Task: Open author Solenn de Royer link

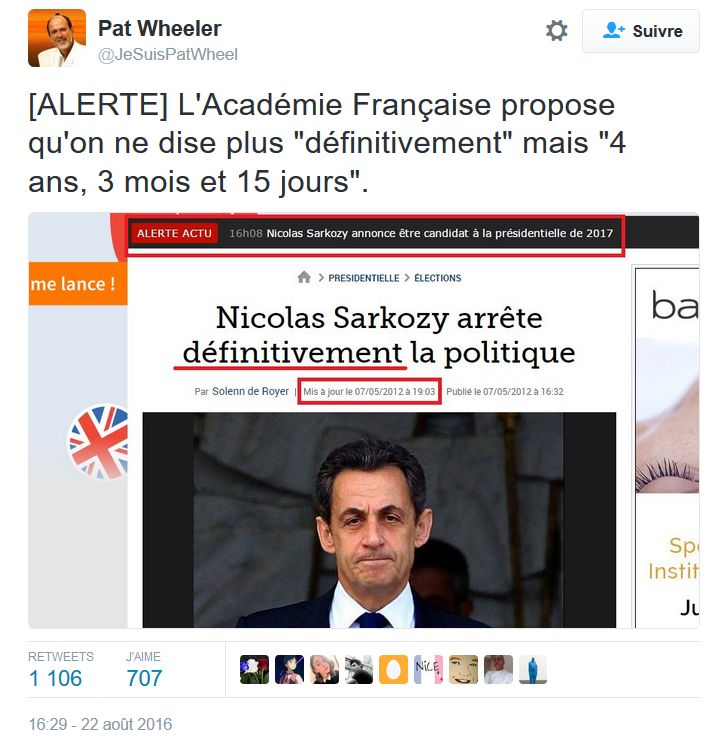Action: coord(250,391)
